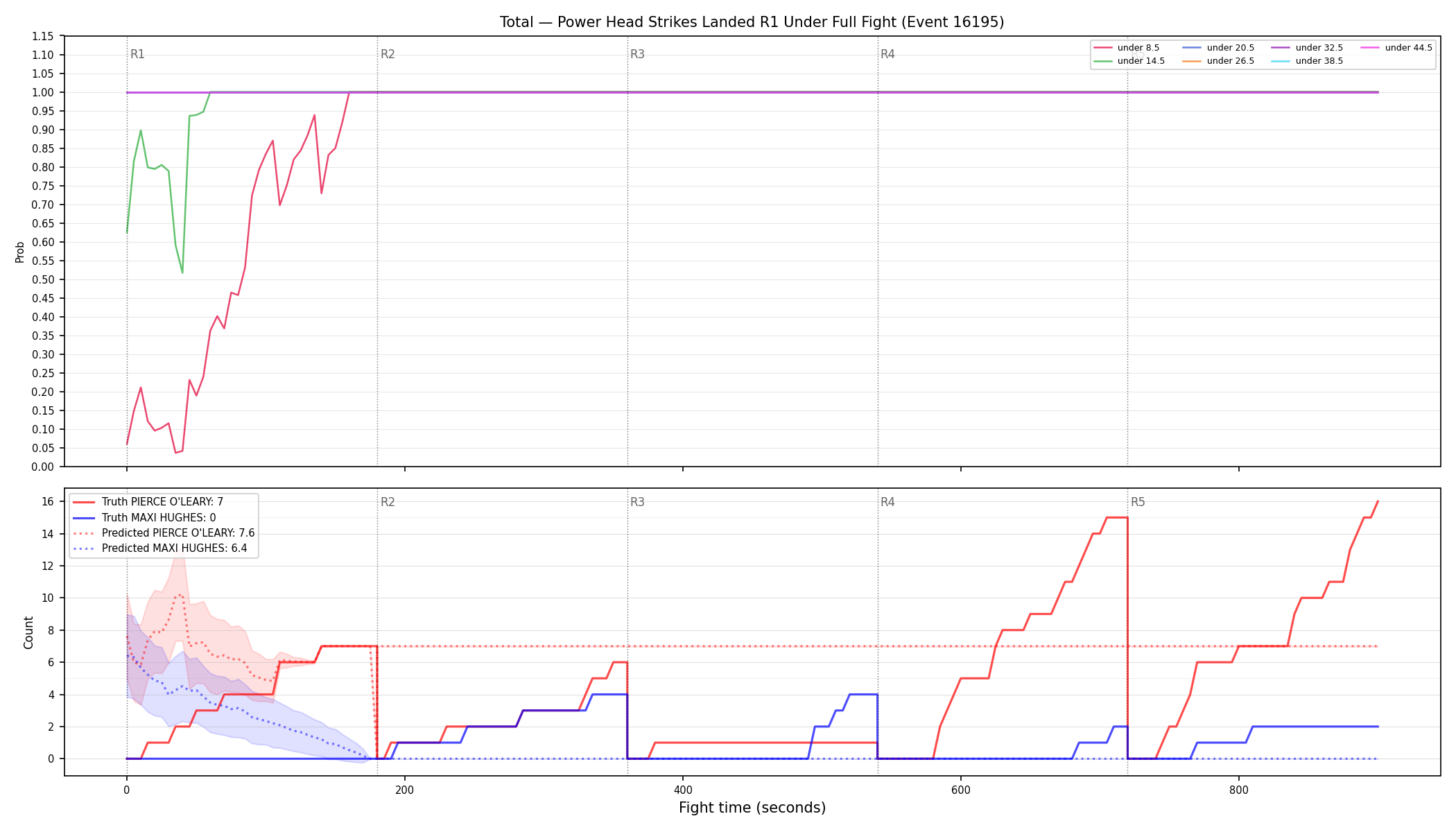The image size is (1456, 832).
Task: Click the R2 round label in bottom chart
Action: 388,502
